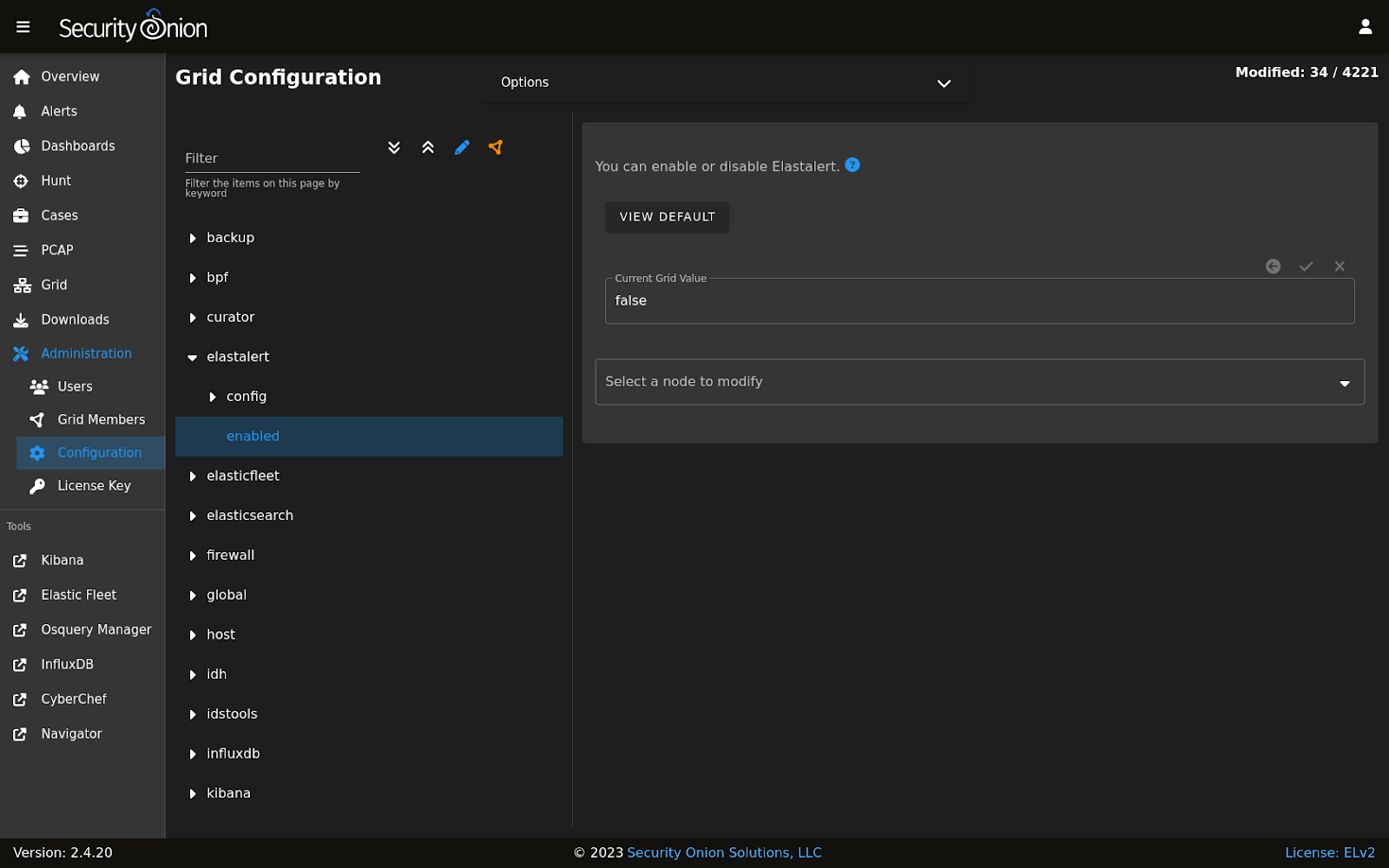Viewport: 1389px width, 868px height.
Task: Expand all settings with double-down chevron
Action: point(394,148)
